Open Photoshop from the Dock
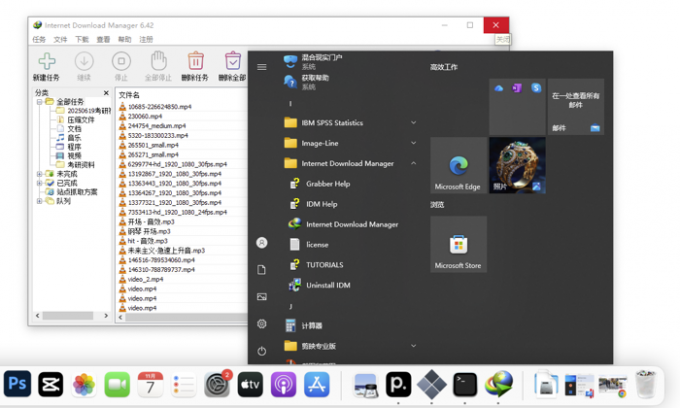The height and width of the screenshot is (408, 680). 17,384
